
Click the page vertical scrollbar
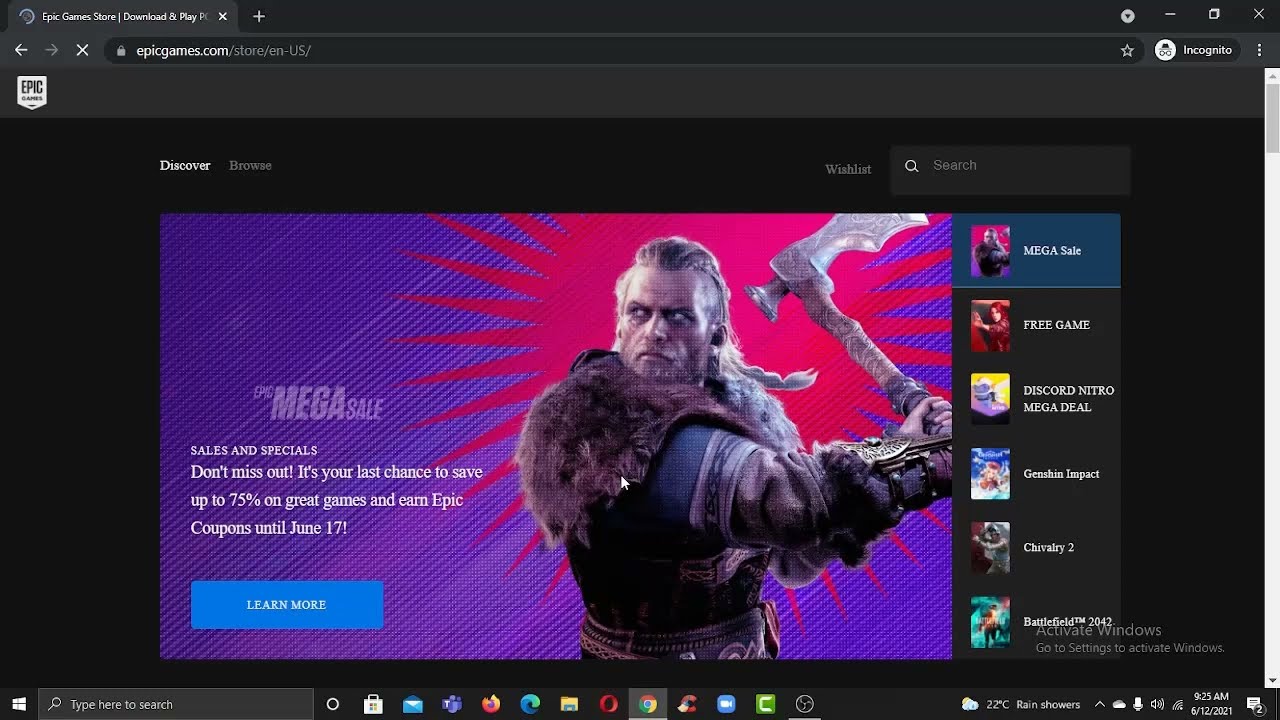(x=1272, y=118)
